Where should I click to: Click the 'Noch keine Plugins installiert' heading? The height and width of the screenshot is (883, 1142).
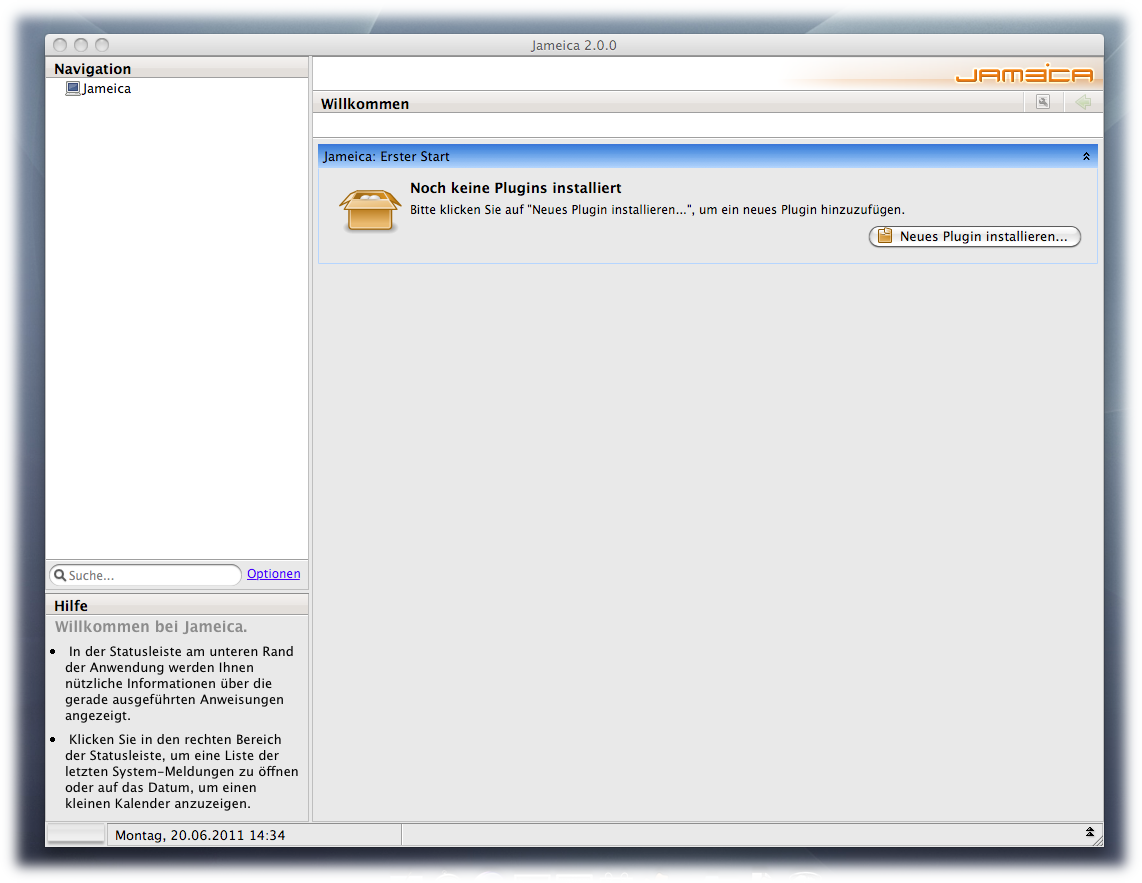(516, 188)
